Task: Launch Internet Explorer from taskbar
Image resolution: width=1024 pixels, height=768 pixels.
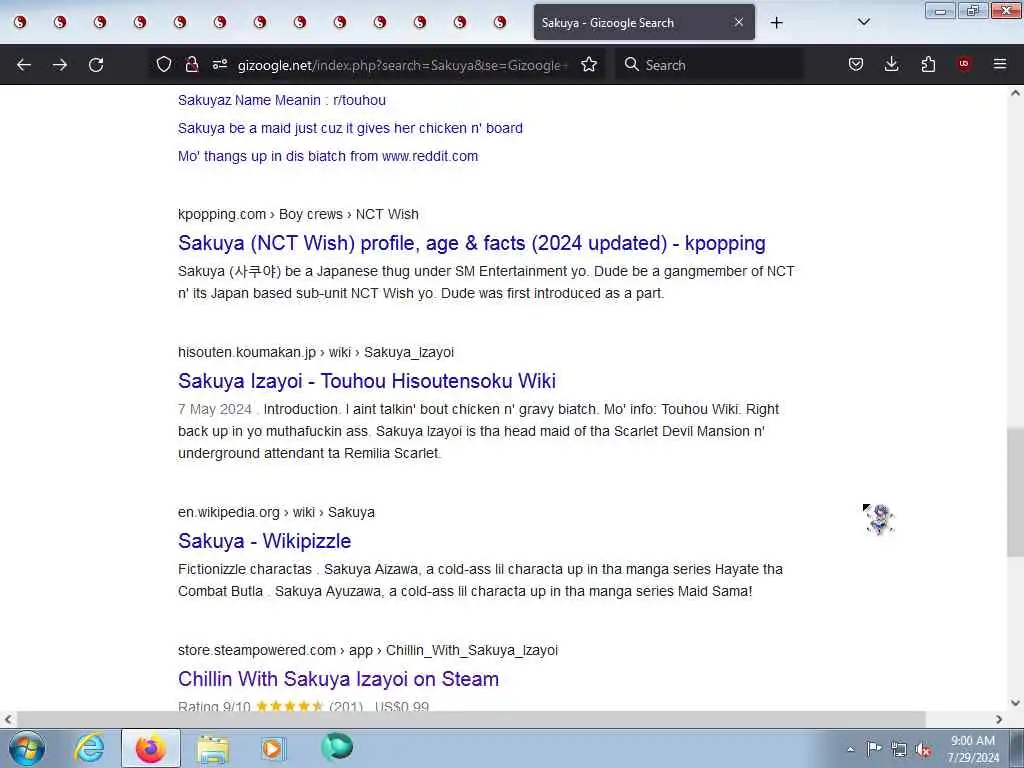Action: [89, 748]
